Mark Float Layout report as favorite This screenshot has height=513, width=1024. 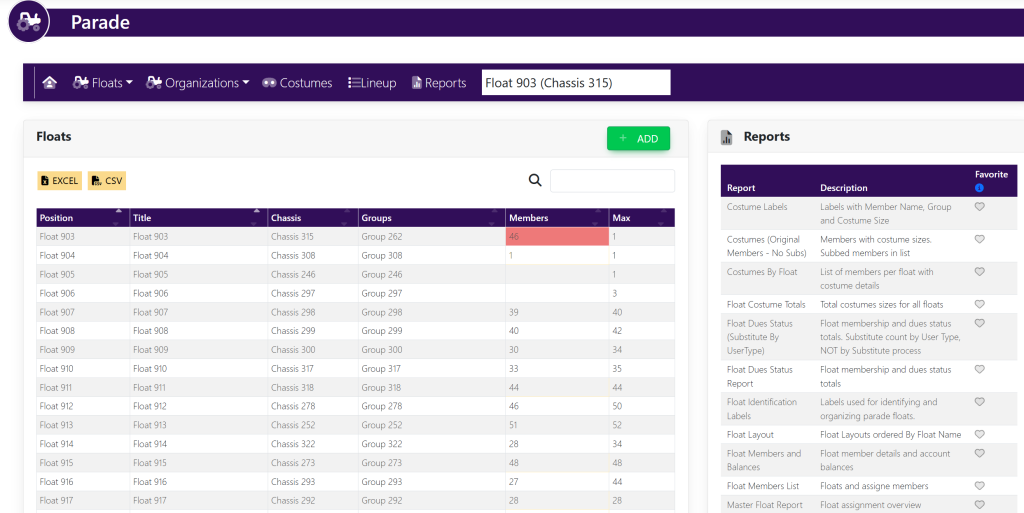pyautogui.click(x=980, y=435)
